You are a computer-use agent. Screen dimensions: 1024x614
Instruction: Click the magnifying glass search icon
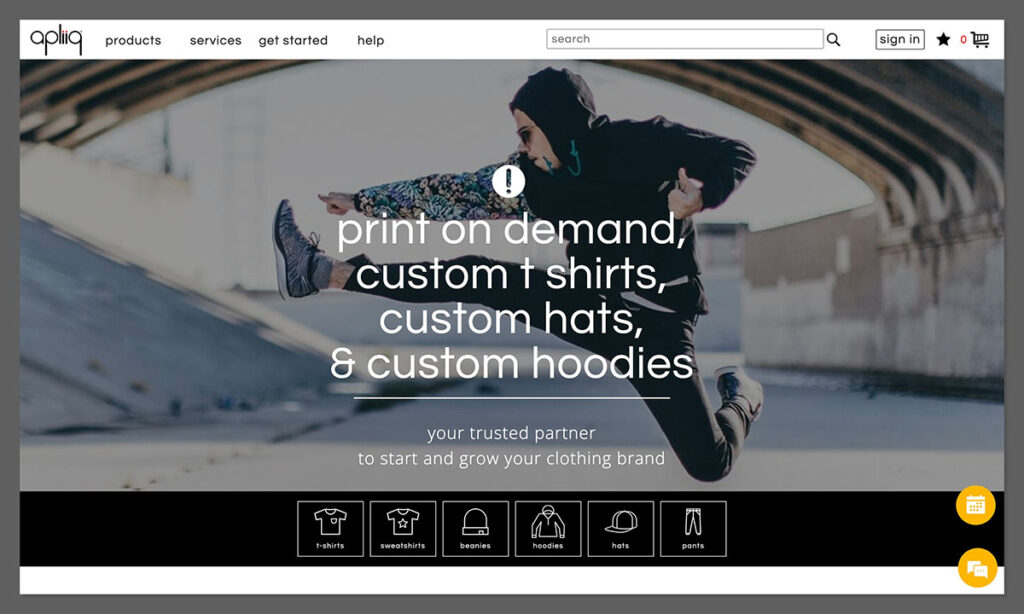click(x=833, y=40)
